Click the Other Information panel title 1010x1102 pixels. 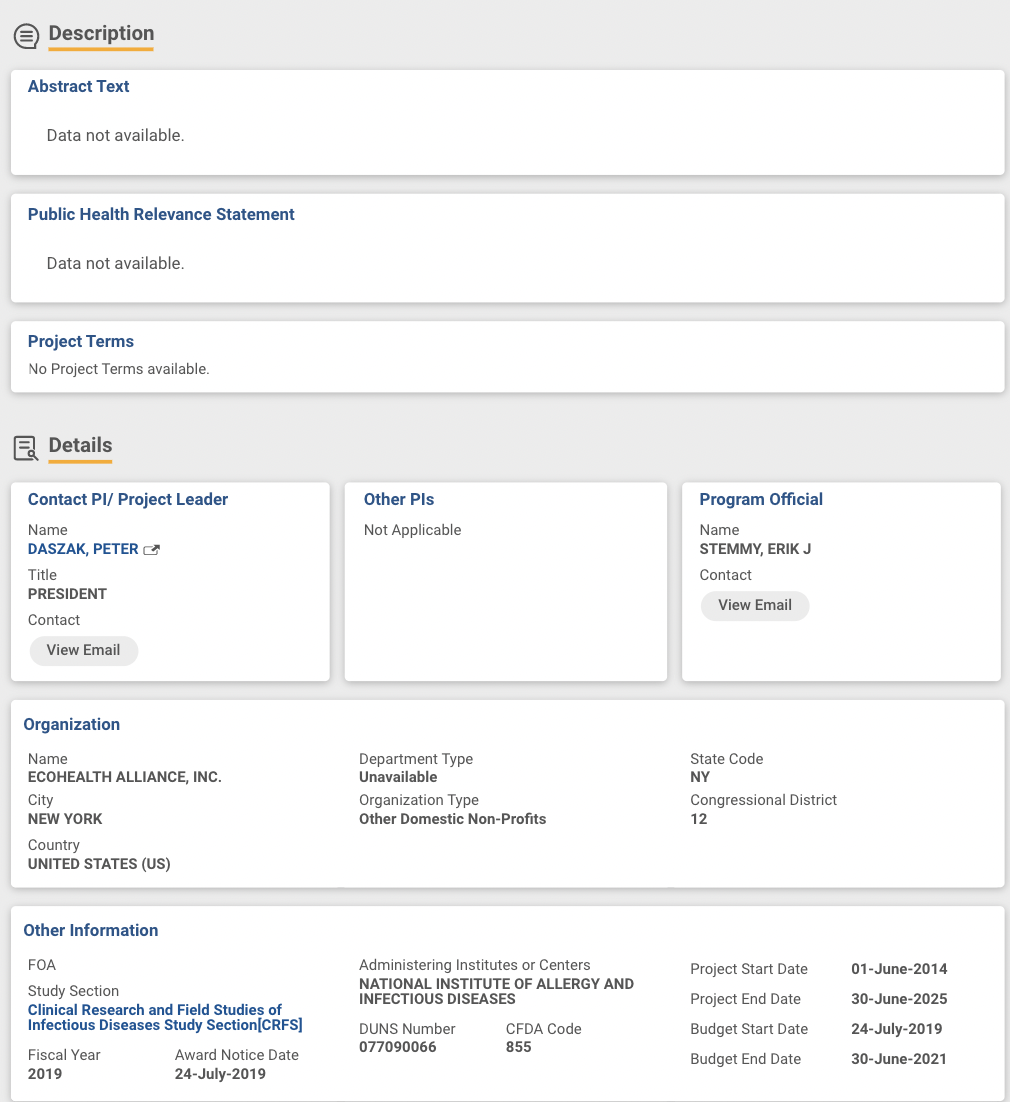tap(91, 930)
